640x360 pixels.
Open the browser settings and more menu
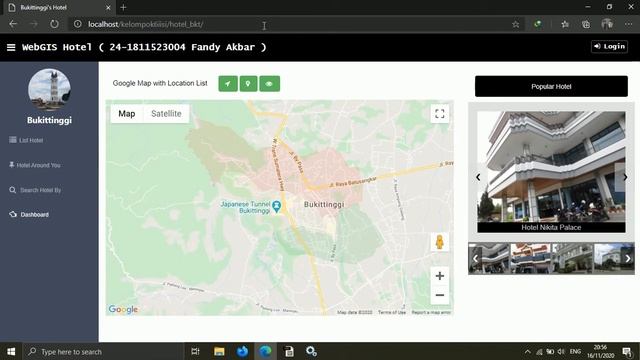pyautogui.click(x=628, y=24)
